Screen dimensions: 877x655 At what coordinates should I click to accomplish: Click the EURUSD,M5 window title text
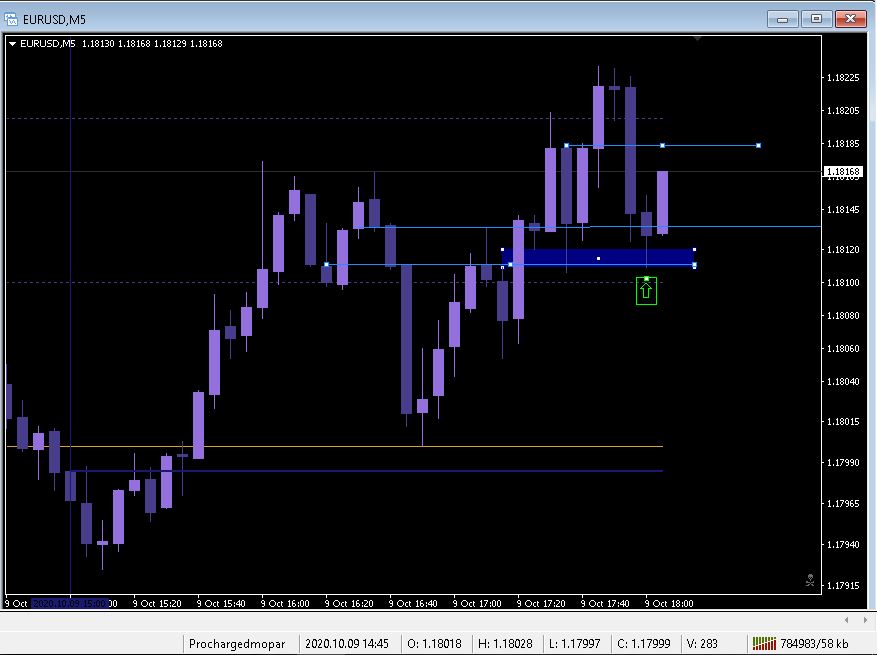[54, 20]
